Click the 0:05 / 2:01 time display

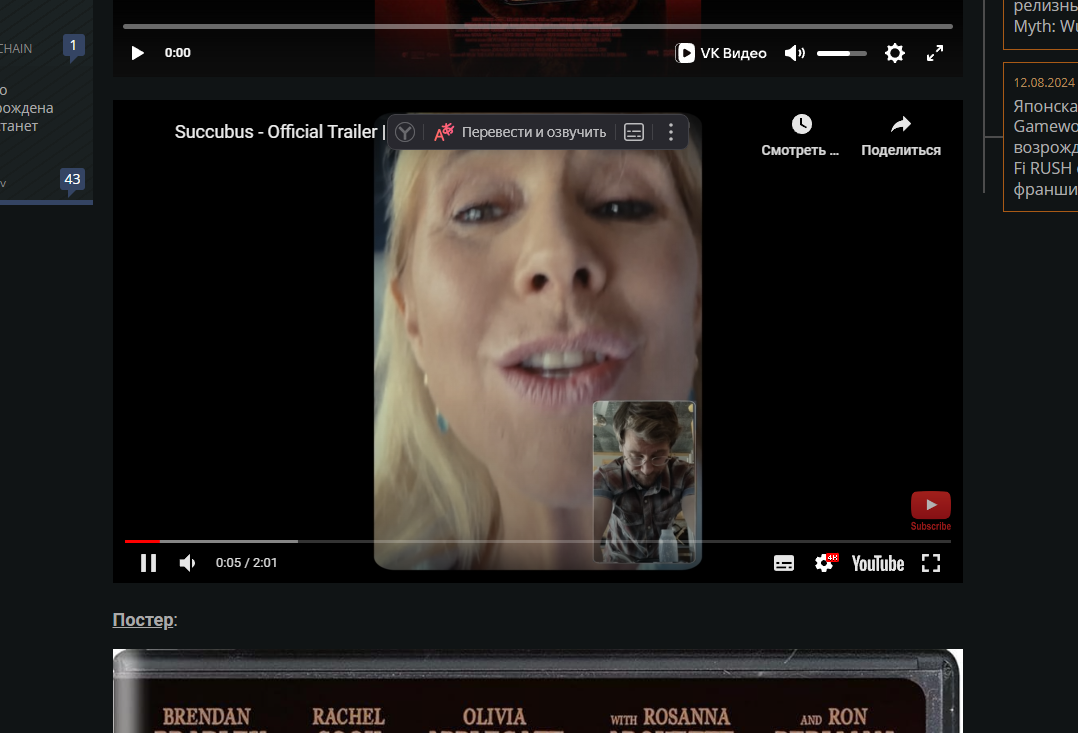(246, 562)
